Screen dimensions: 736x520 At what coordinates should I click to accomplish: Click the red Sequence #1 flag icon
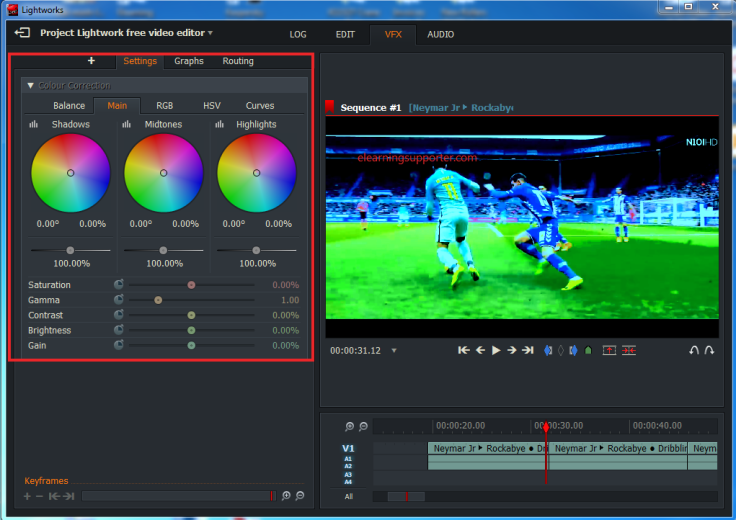tap(330, 107)
